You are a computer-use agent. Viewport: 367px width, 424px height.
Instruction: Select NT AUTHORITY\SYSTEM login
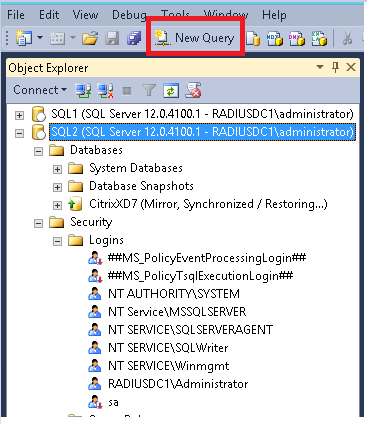[174, 294]
